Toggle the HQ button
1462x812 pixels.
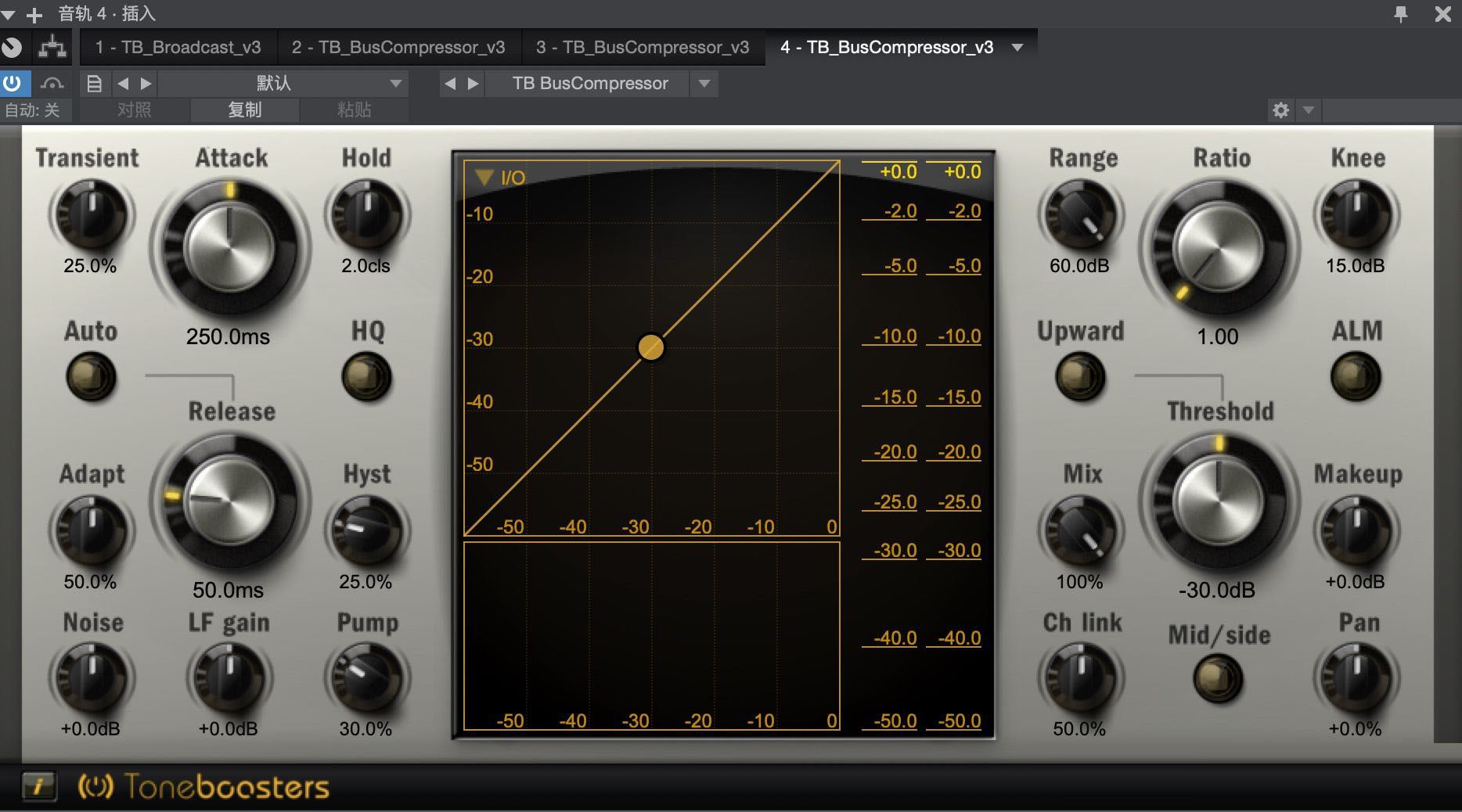[x=366, y=377]
